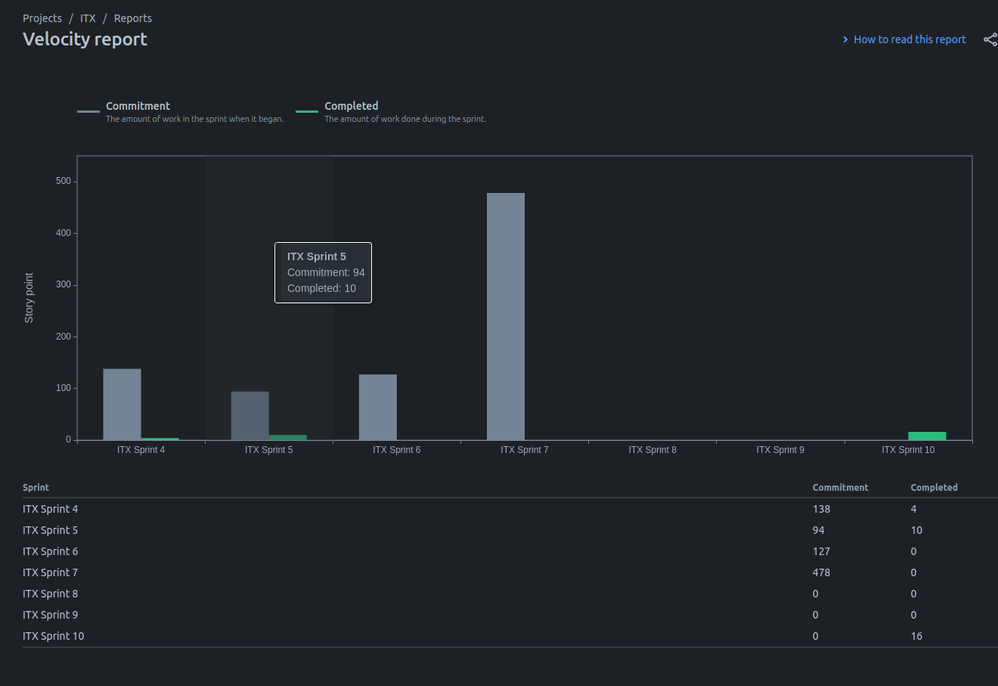998x686 pixels.
Task: Click ITX Sprint 5 completed green bar
Action: click(x=288, y=437)
